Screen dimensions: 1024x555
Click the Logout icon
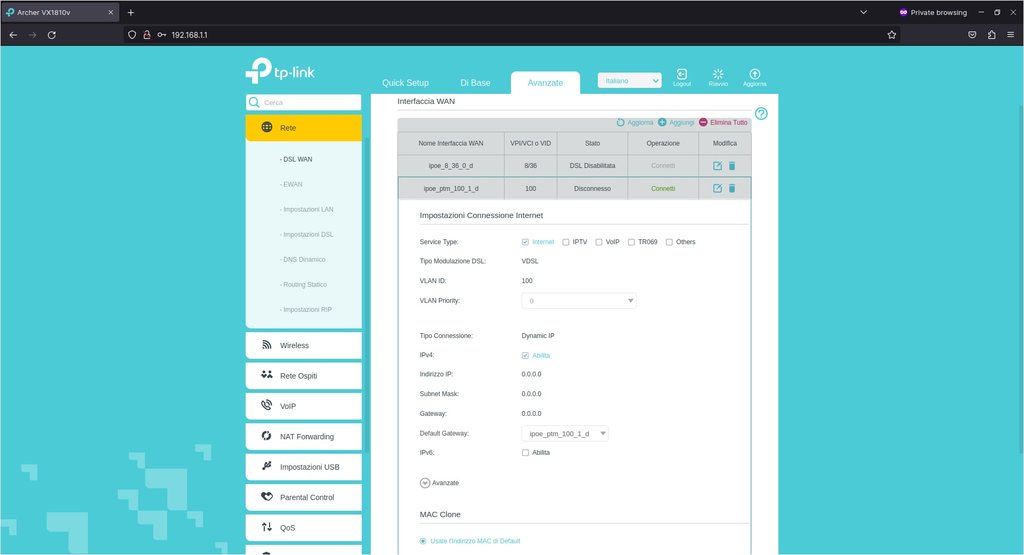coord(682,74)
